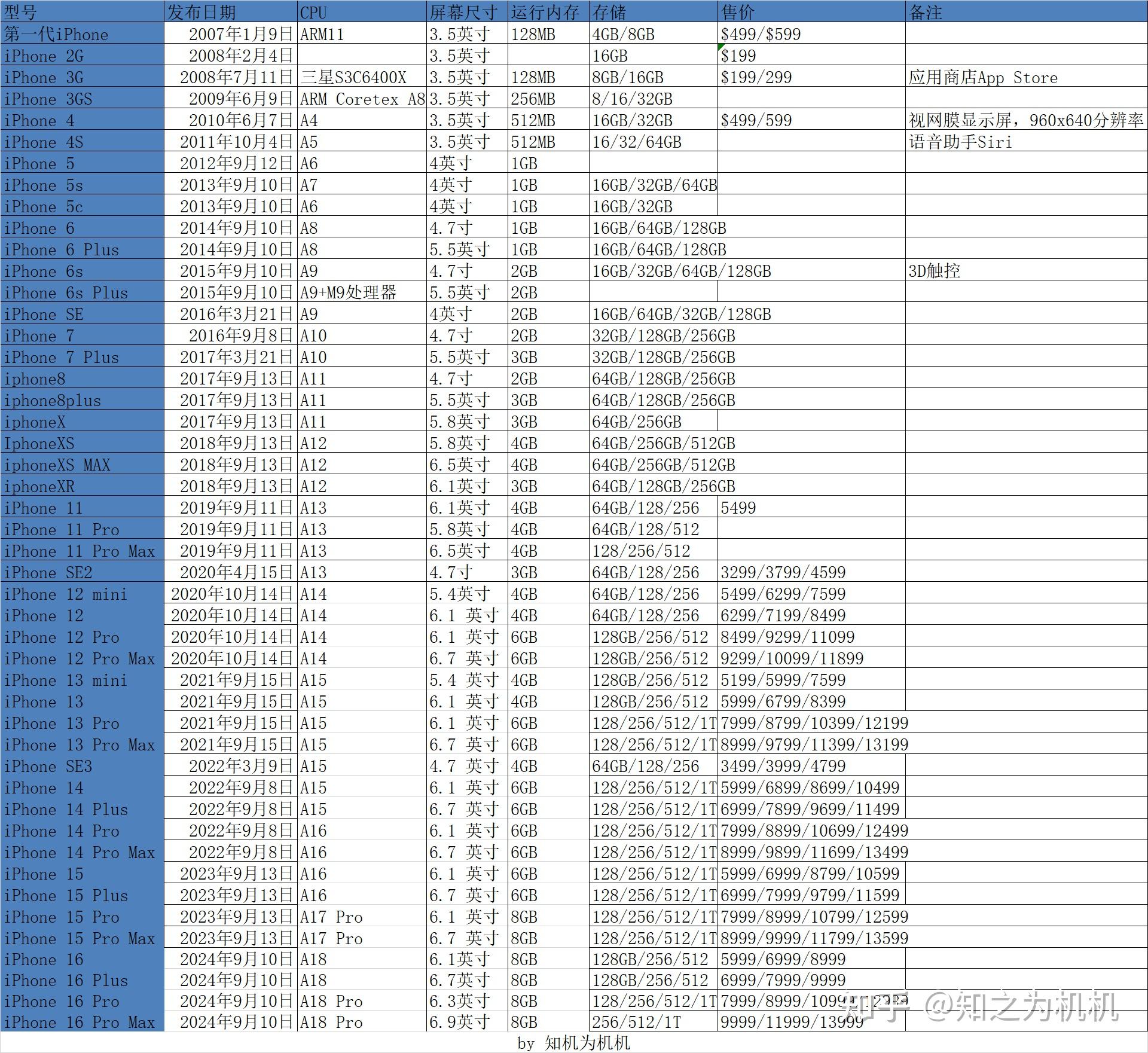
Task: Select the iPhone 15 Pro Max model cell
Action: (x=83, y=938)
